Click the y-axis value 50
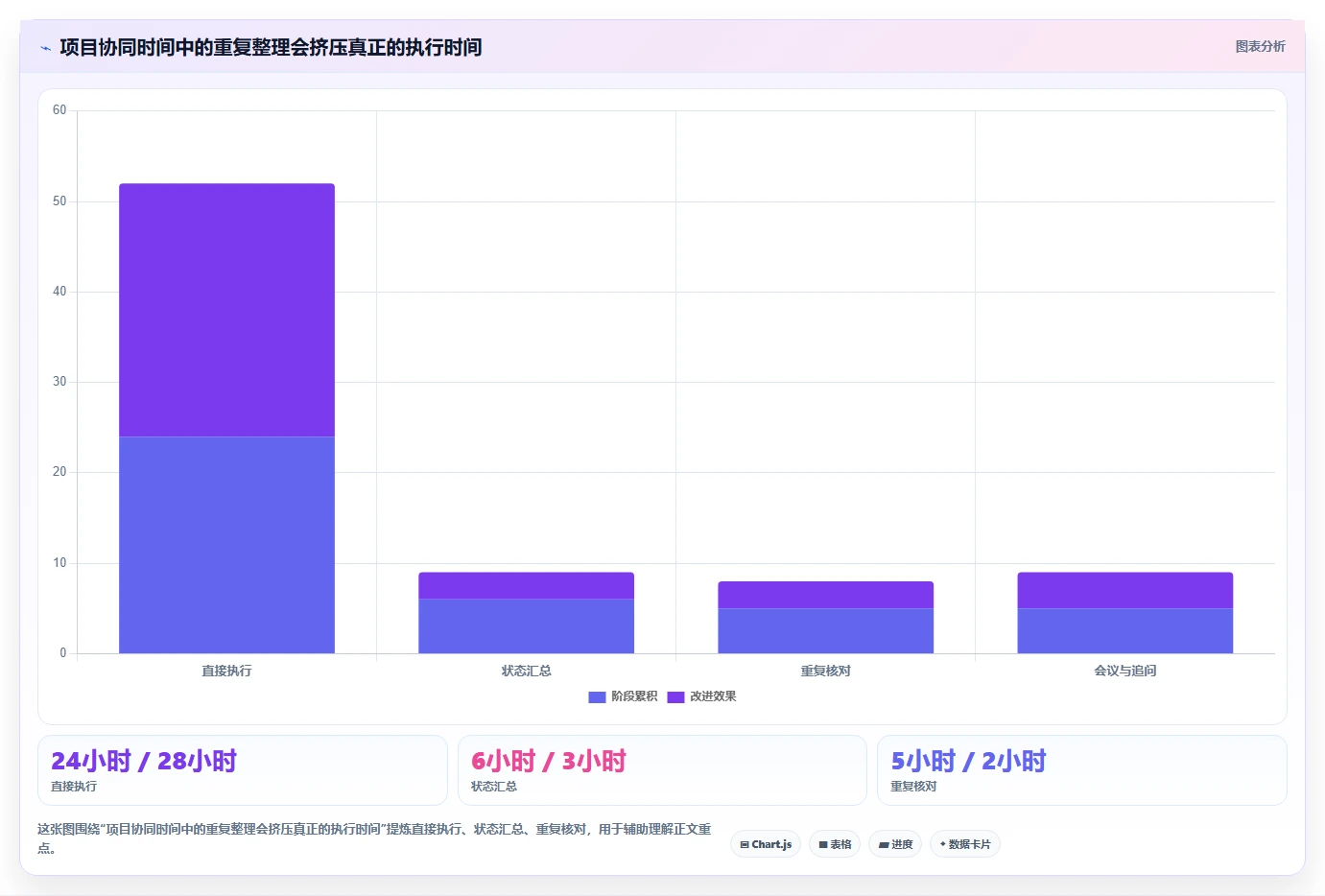Image resolution: width=1325 pixels, height=896 pixels. tap(59, 201)
